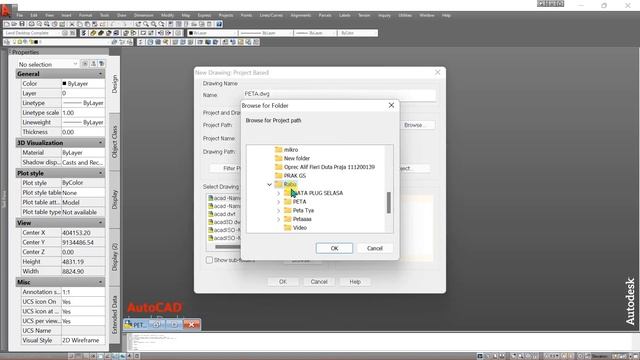Select the New folder entry
The image size is (640, 360).
pyautogui.click(x=297, y=158)
